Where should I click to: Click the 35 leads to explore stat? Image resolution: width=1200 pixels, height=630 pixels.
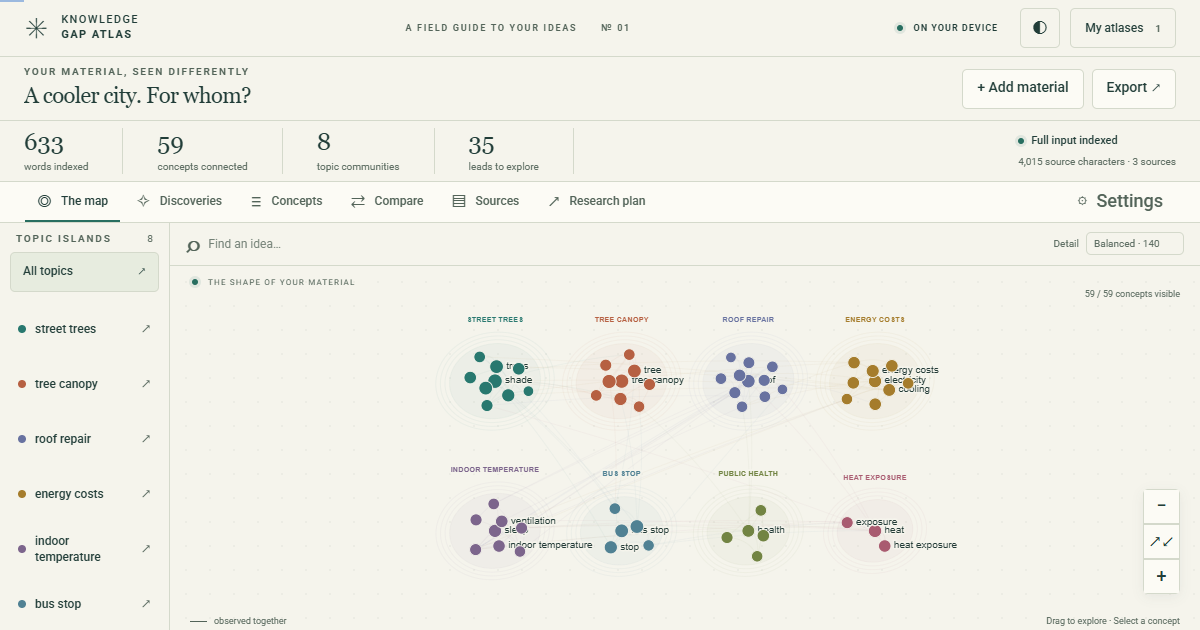point(503,152)
